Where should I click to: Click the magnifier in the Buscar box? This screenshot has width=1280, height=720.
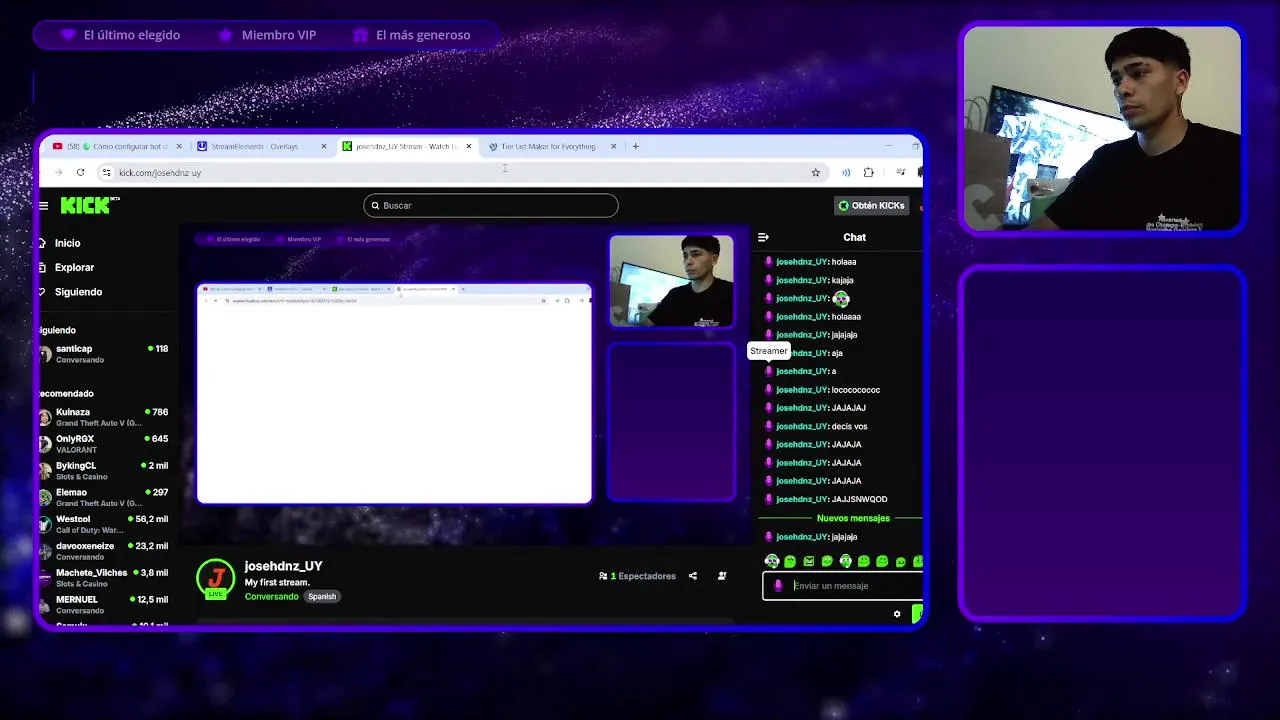[x=375, y=205]
